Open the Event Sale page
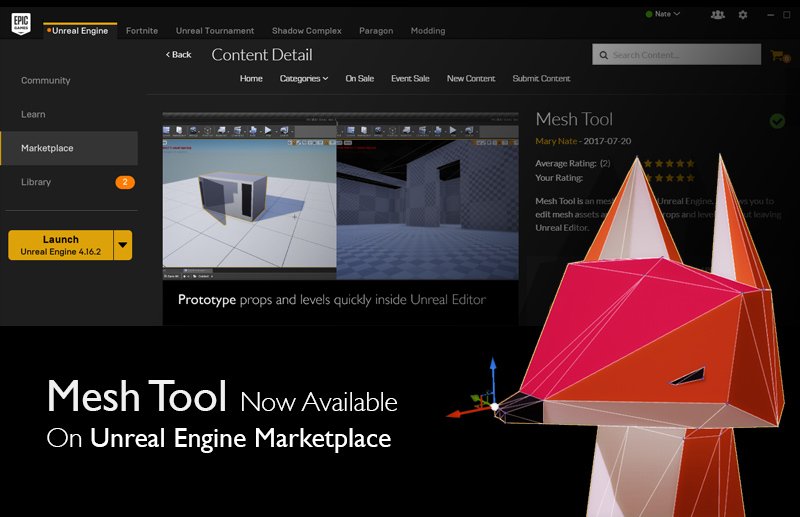Screen dimensions: 800x517 pyautogui.click(x=410, y=79)
